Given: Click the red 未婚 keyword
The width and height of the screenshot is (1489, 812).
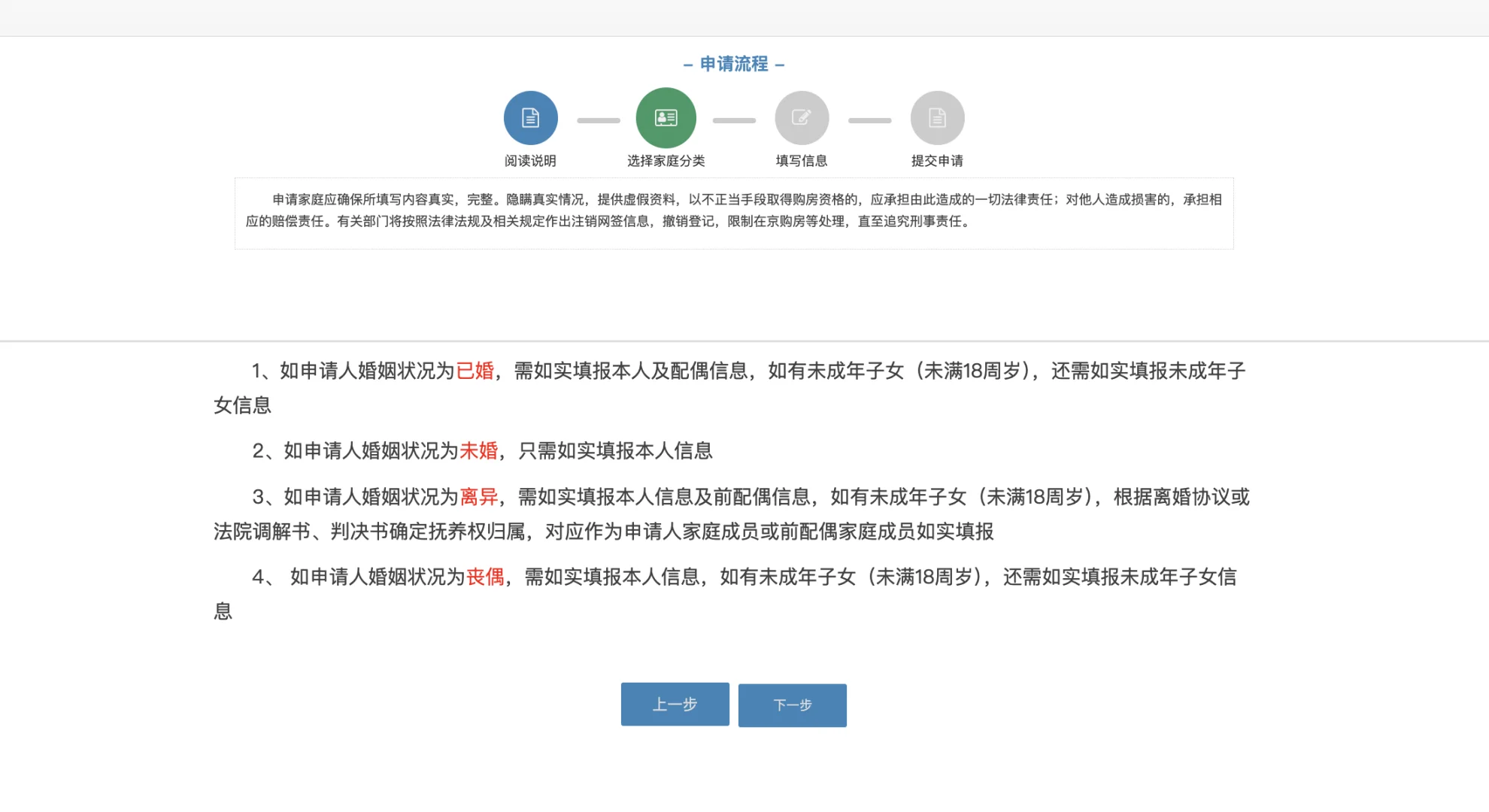Looking at the screenshot, I should tap(479, 450).
